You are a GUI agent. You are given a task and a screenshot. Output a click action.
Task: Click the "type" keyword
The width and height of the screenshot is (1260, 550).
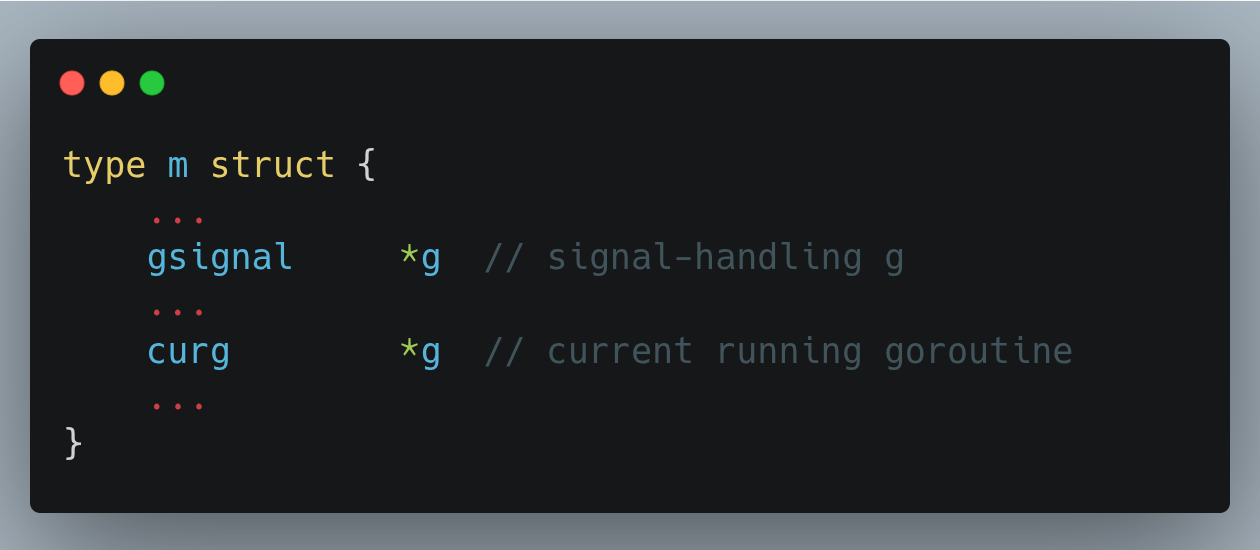tap(104, 165)
